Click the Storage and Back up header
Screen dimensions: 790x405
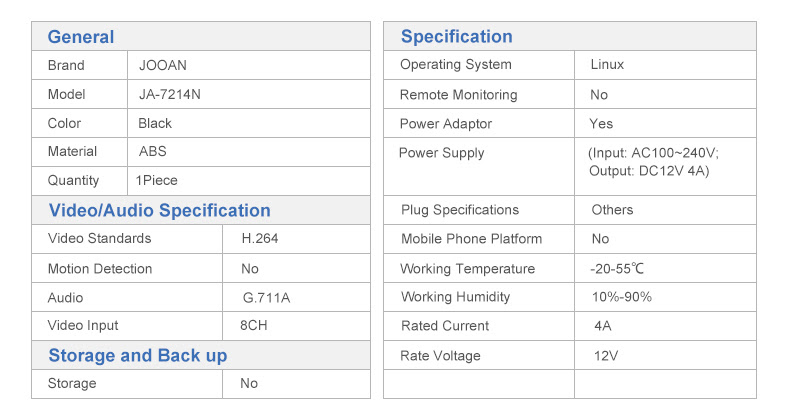[x=138, y=355]
